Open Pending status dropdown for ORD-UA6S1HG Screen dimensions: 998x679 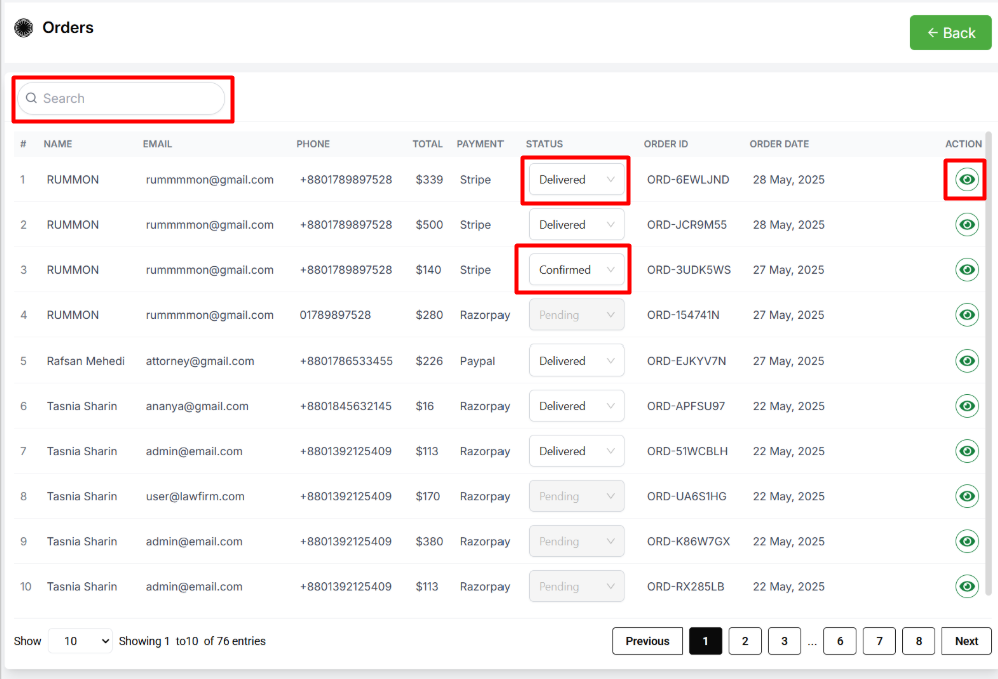(x=577, y=496)
